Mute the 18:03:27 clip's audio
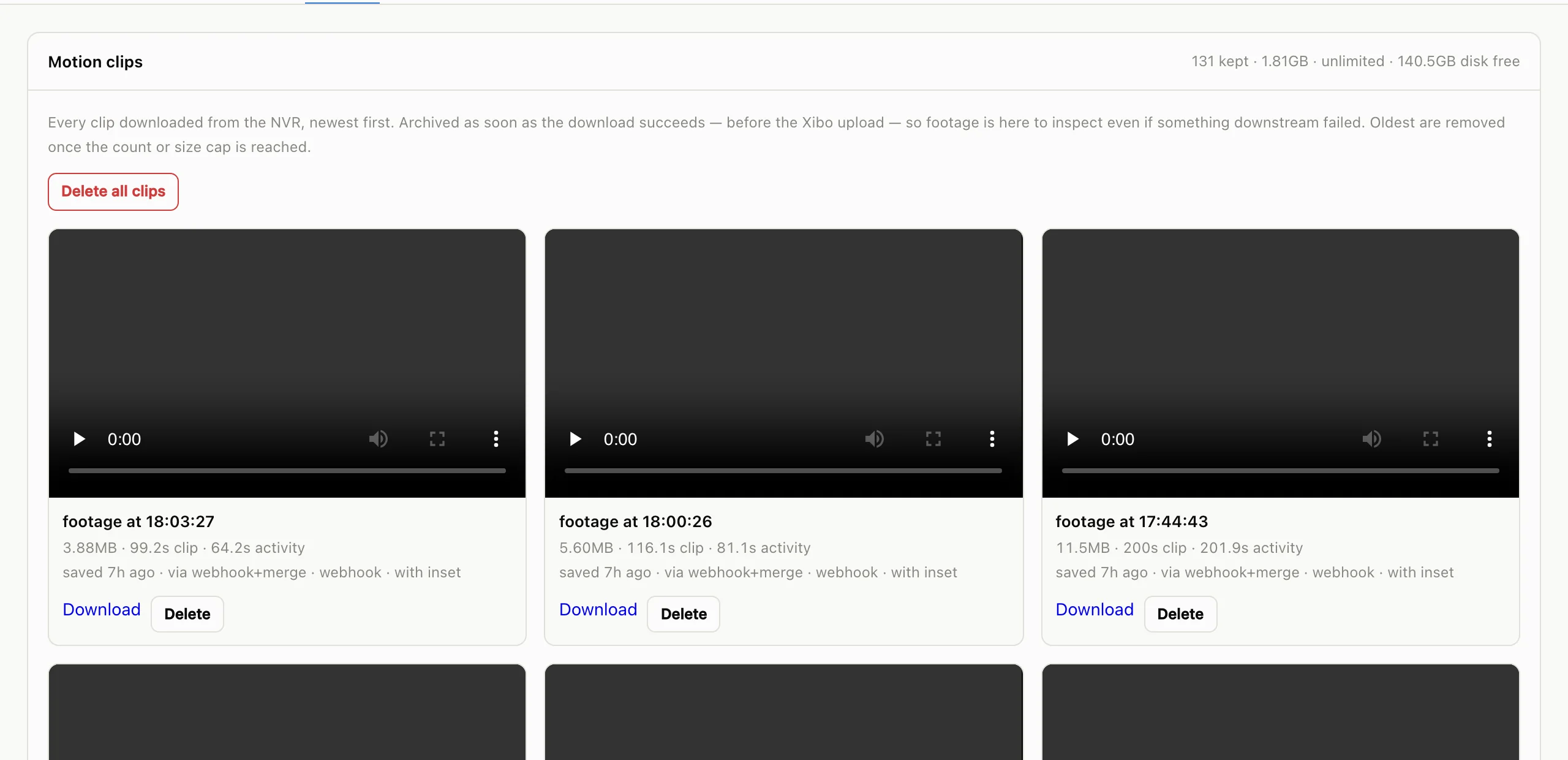 point(378,439)
